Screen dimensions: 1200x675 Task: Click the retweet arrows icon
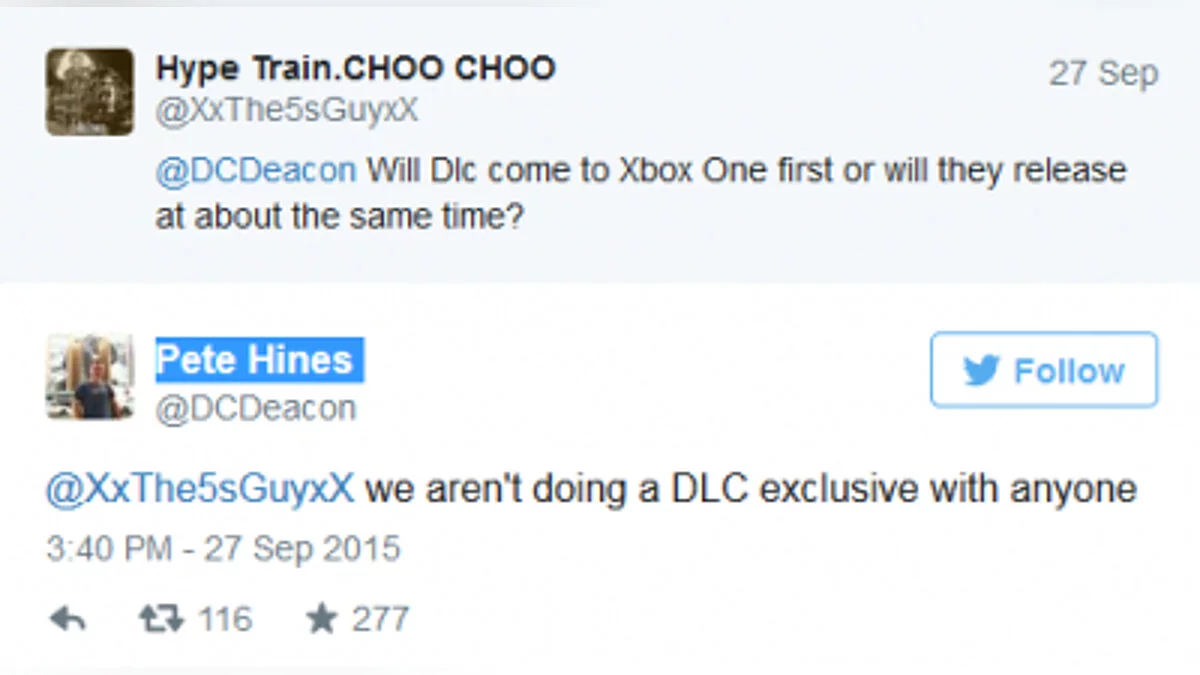[x=160, y=620]
